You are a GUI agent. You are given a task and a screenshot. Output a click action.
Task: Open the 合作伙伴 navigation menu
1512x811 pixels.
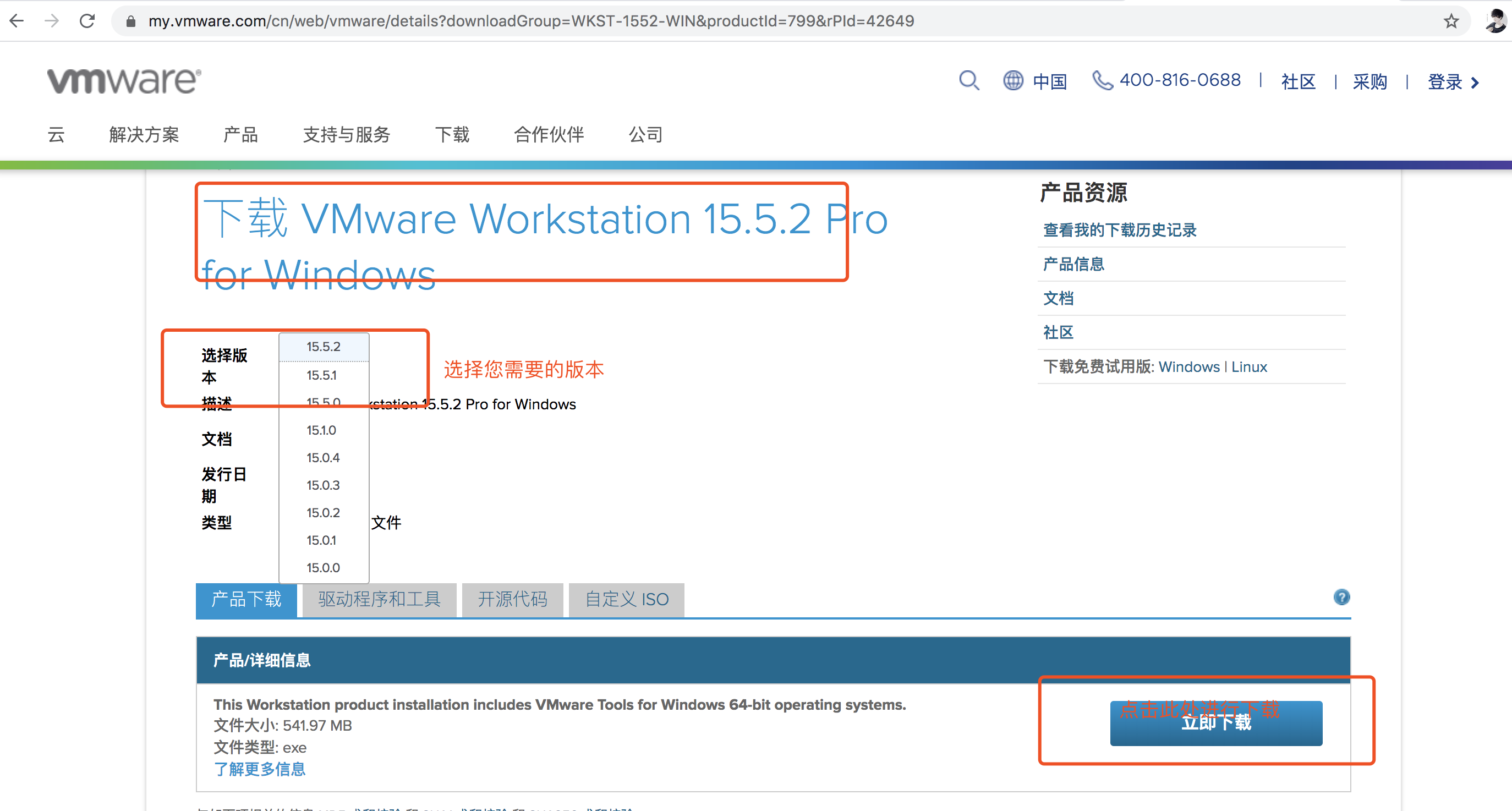click(x=549, y=134)
